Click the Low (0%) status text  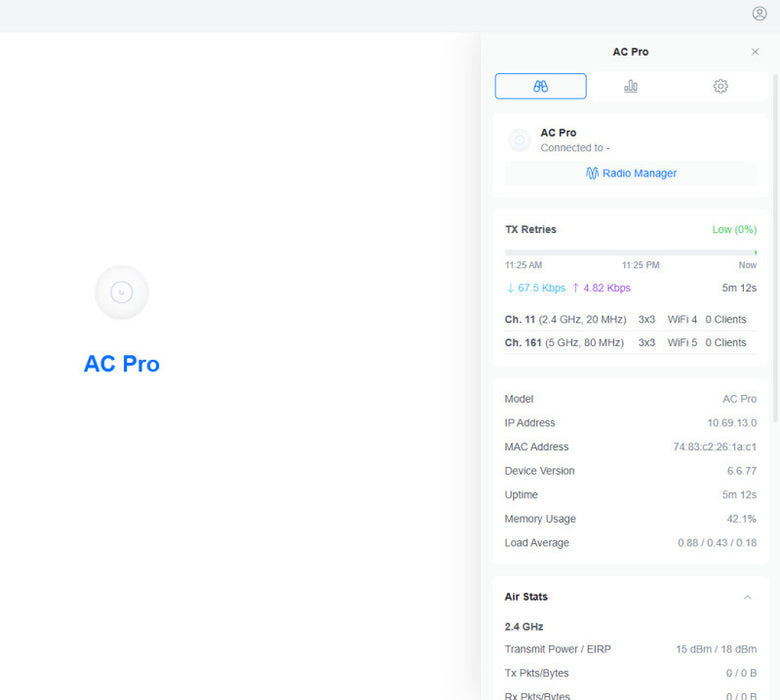tap(734, 229)
